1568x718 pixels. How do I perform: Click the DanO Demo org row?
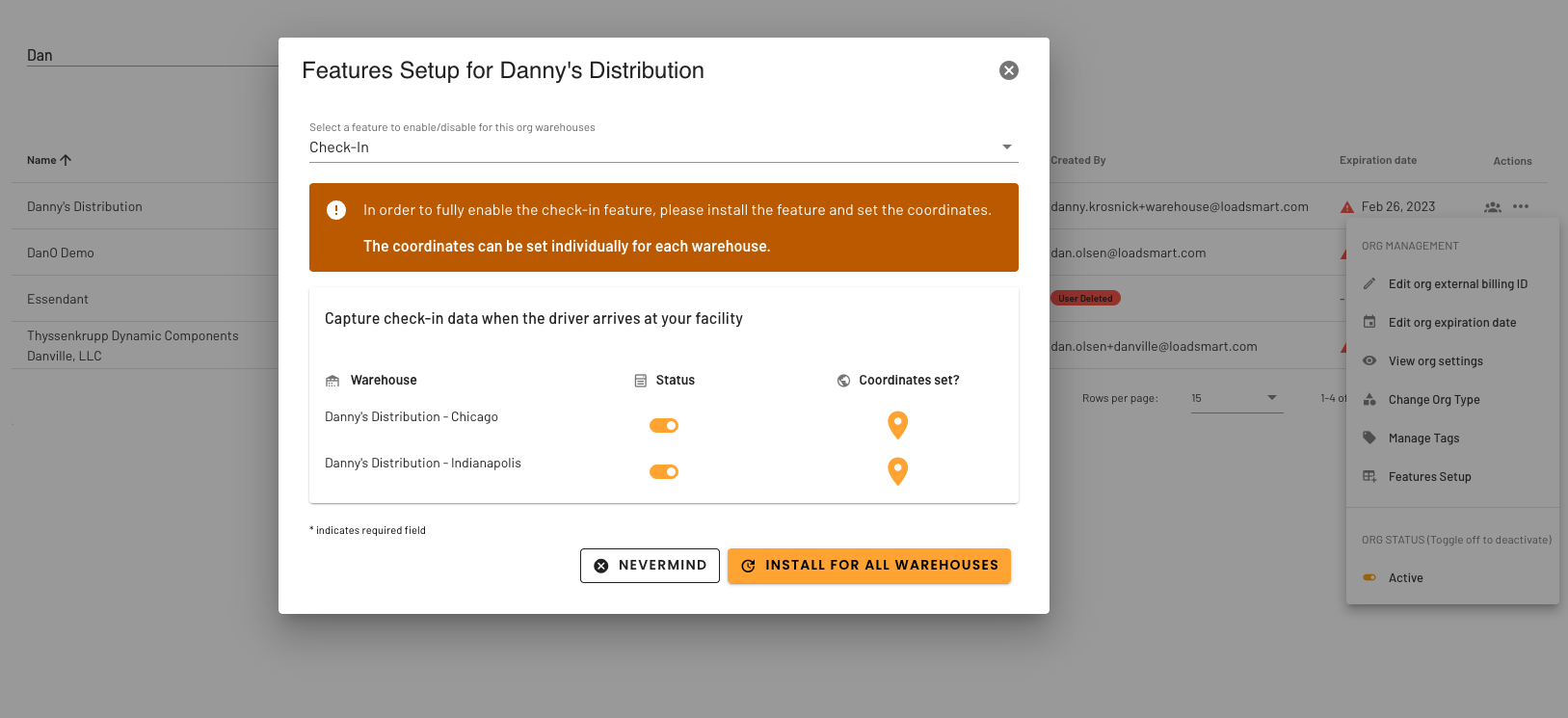tap(61, 253)
